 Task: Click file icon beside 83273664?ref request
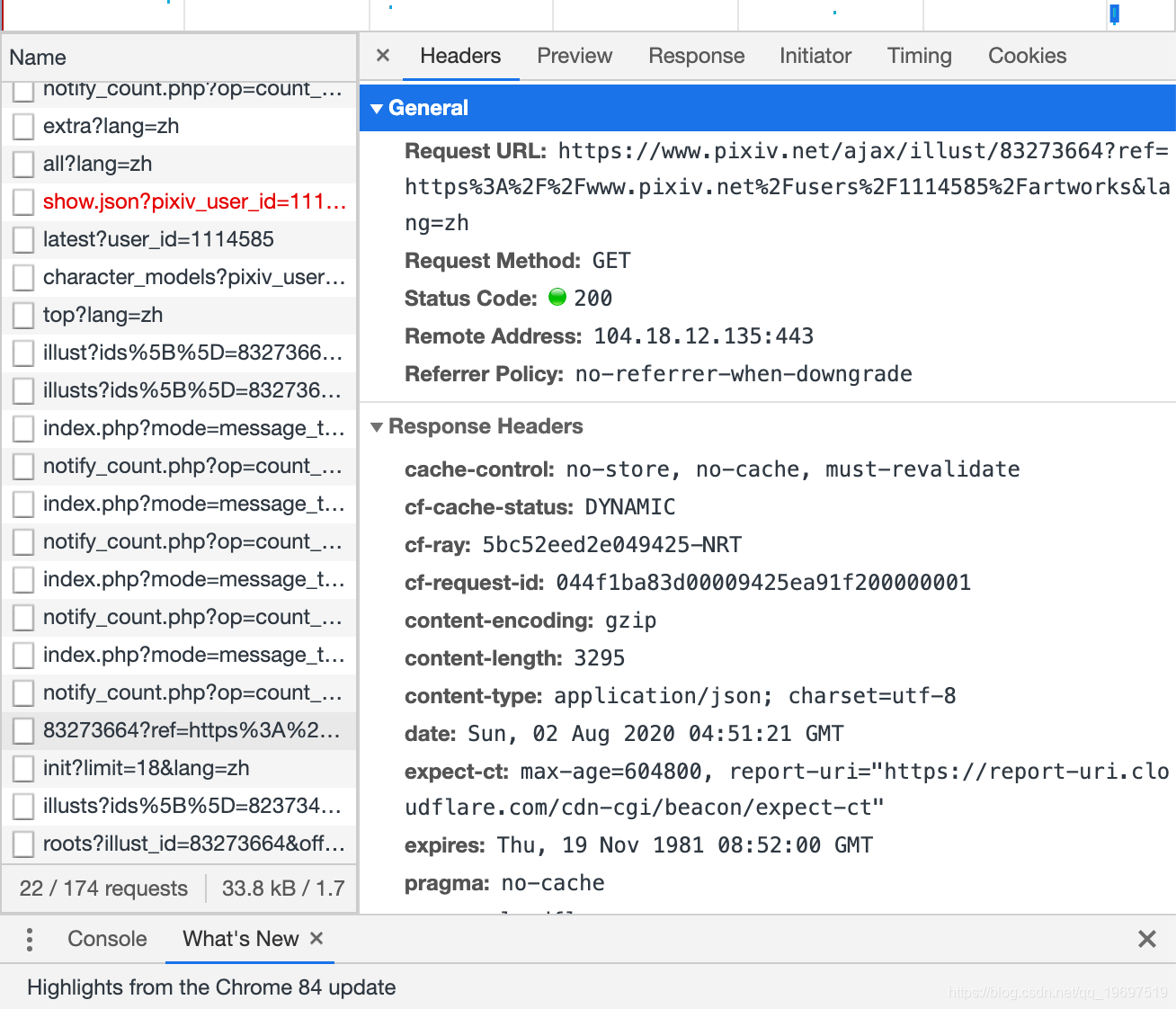point(23,731)
